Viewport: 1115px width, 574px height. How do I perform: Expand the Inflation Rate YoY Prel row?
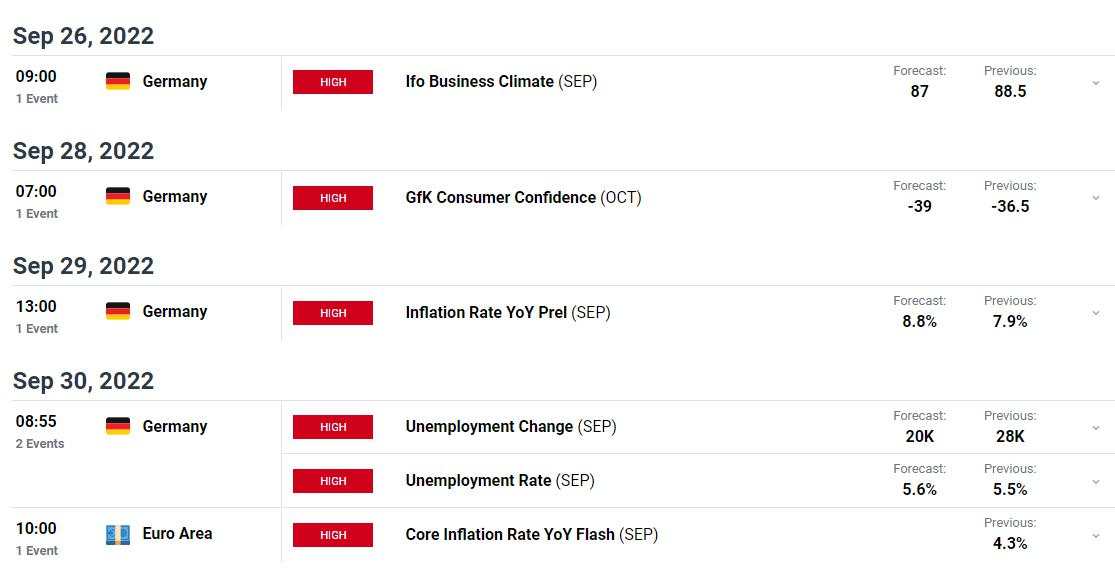pos(1096,313)
